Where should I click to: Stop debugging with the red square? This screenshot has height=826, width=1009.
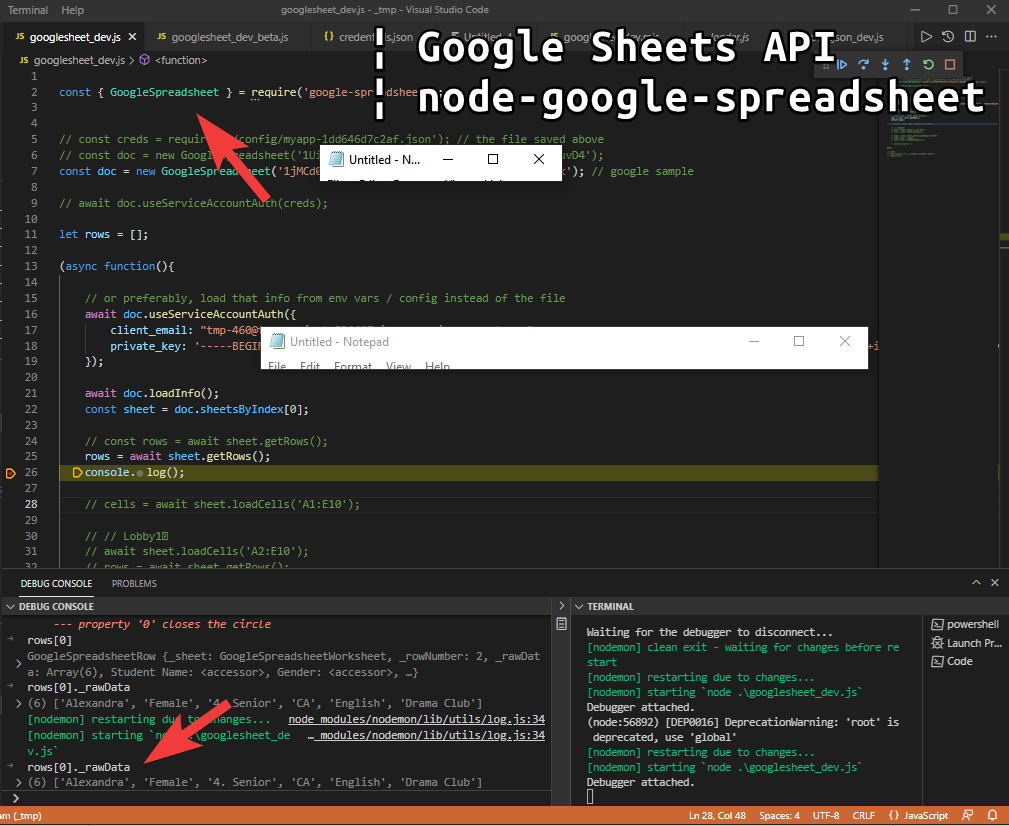[x=950, y=65]
